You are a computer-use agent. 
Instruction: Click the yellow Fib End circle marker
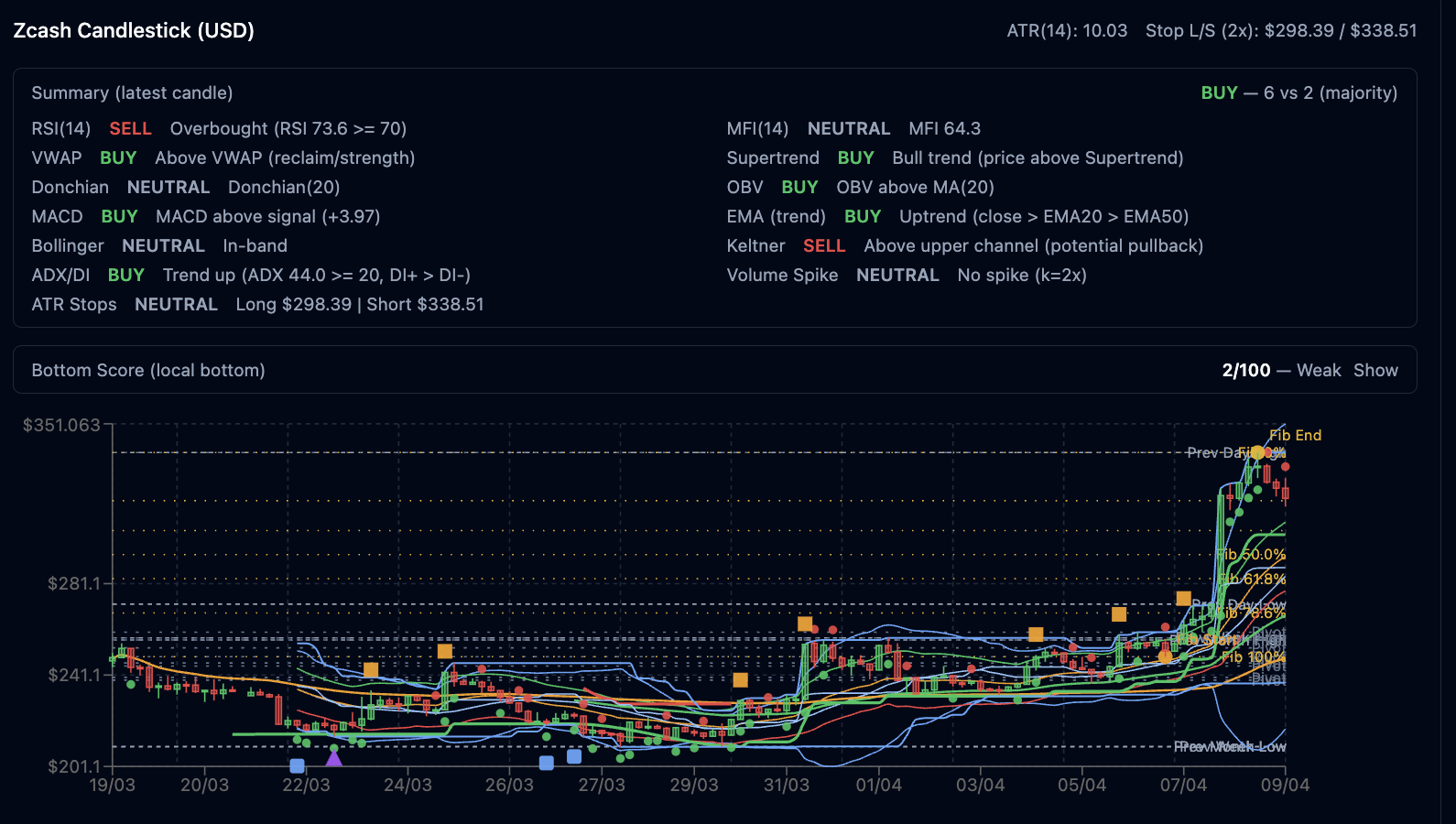pyautogui.click(x=1257, y=452)
